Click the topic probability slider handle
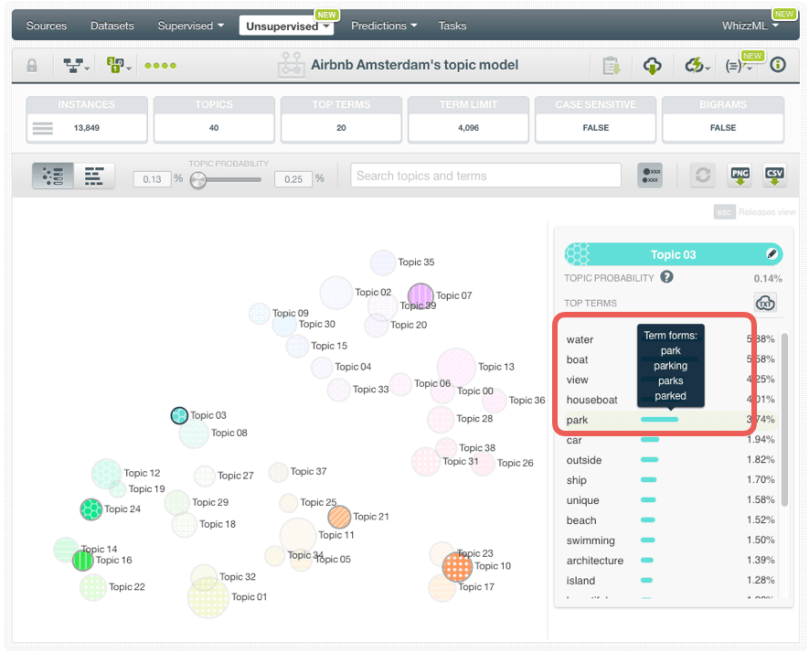Image resolution: width=809 pixels, height=653 pixels. coord(198,180)
